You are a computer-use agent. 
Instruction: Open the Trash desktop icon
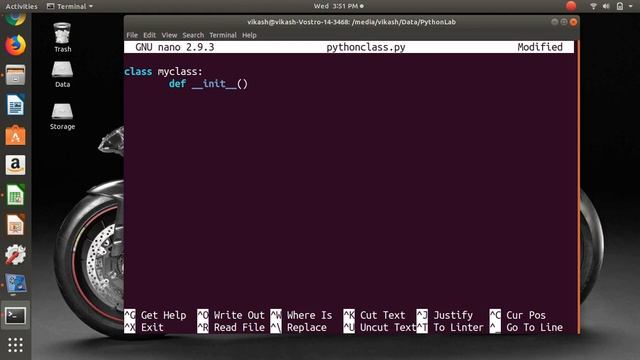[x=62, y=37]
